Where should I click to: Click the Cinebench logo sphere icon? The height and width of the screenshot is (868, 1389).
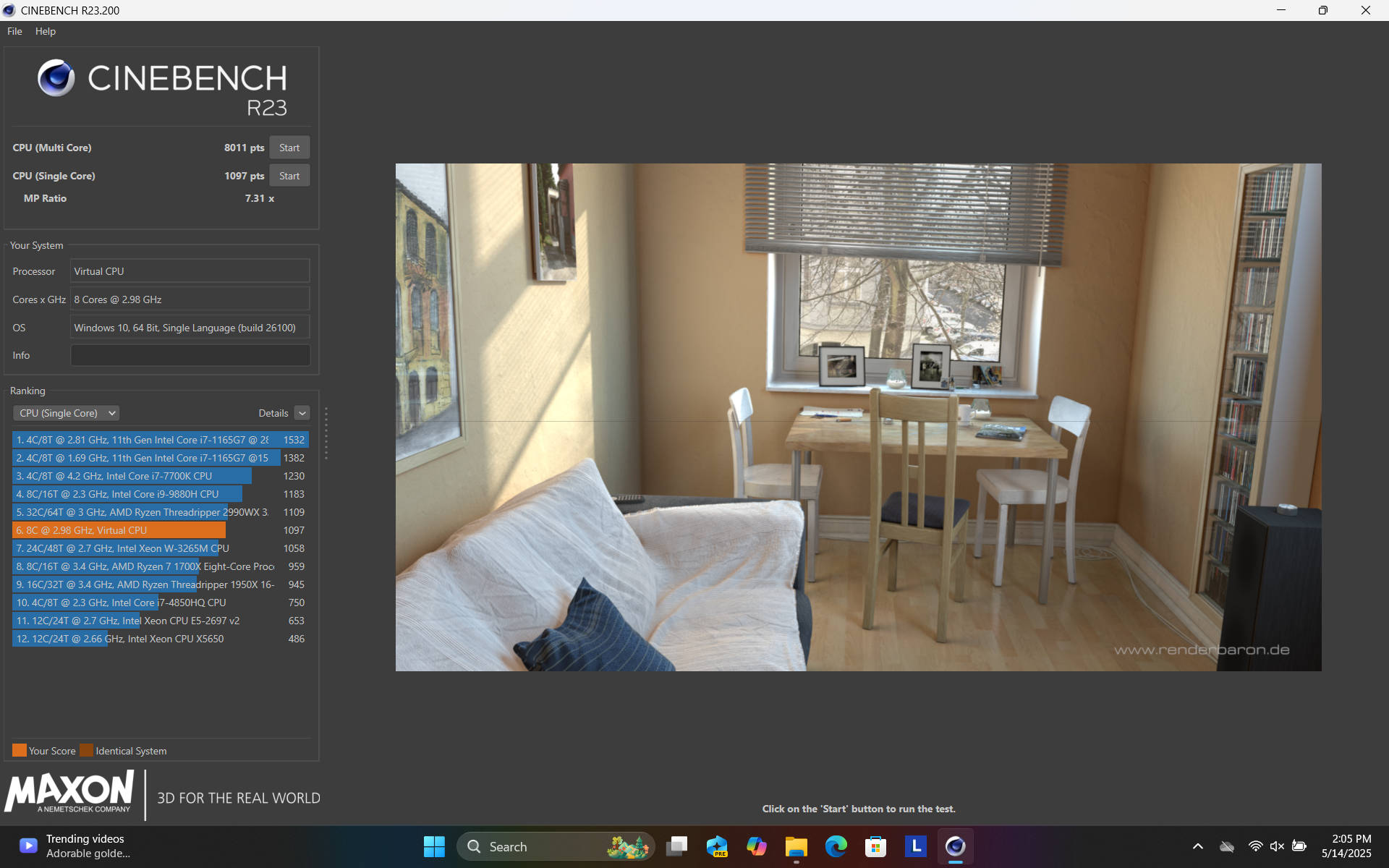[56, 78]
